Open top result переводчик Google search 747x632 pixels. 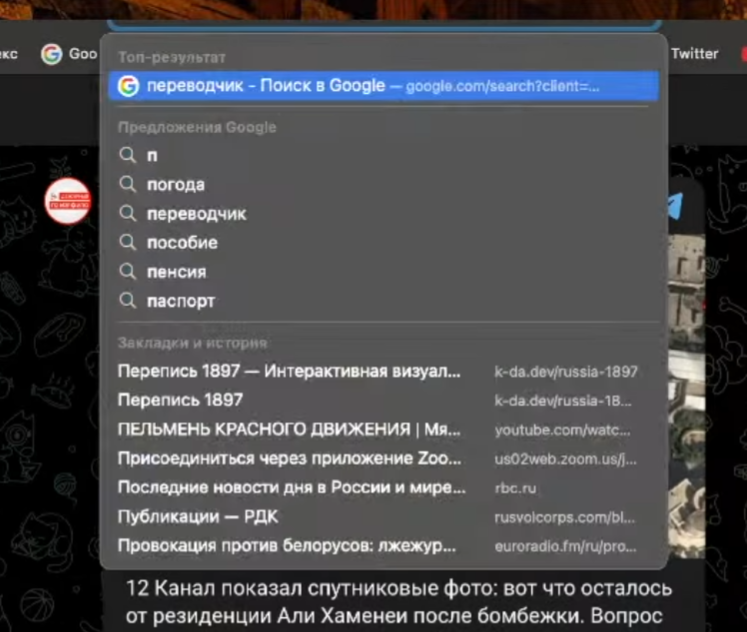click(384, 86)
